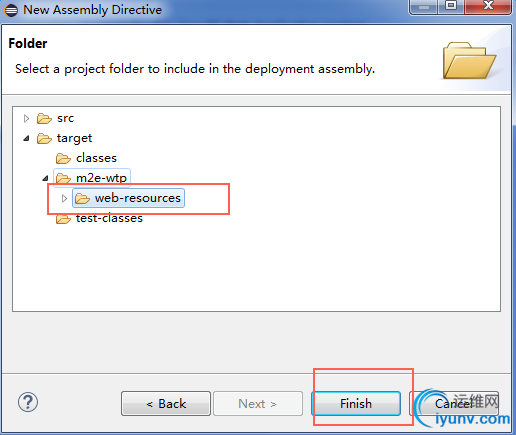This screenshot has width=516, height=435.
Task: Select the test-classes tree item label
Action: tap(109, 218)
